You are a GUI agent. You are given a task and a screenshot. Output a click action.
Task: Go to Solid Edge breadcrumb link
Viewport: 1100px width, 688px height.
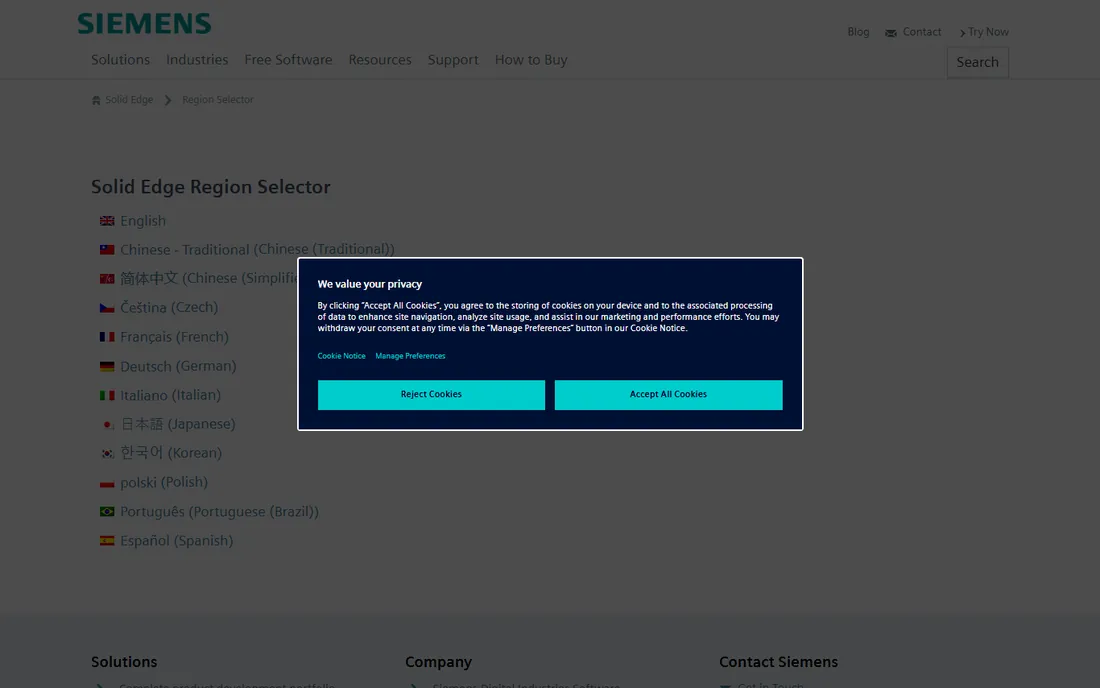tap(129, 100)
